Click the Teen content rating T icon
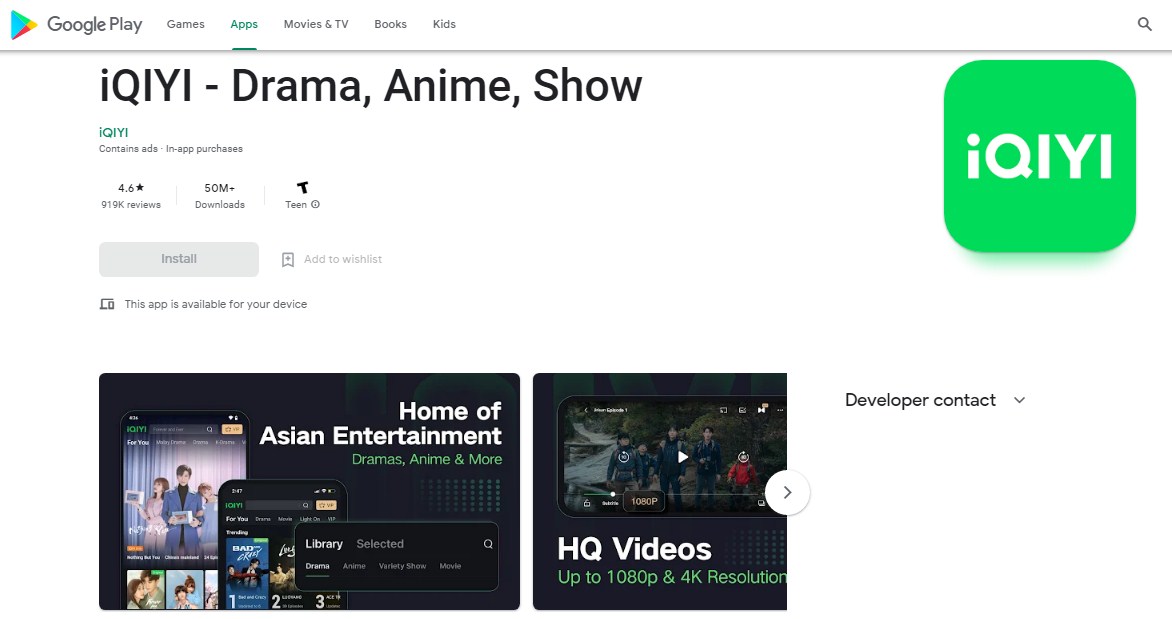This screenshot has width=1172, height=619. [303, 187]
